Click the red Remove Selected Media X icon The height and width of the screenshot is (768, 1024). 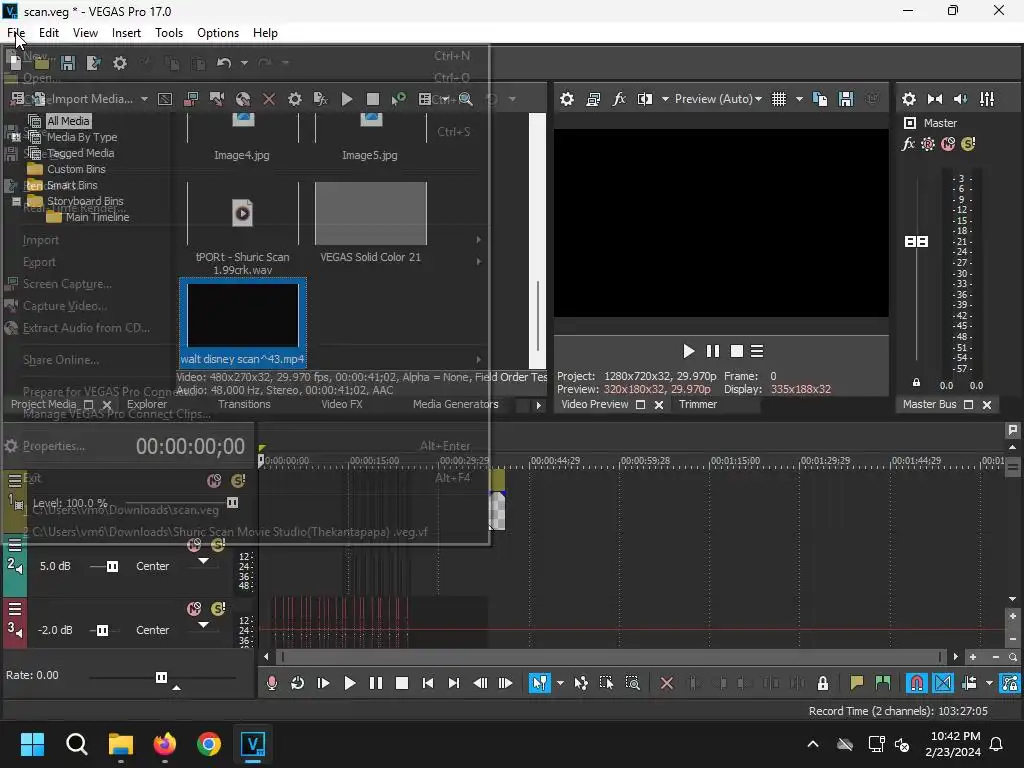268,99
